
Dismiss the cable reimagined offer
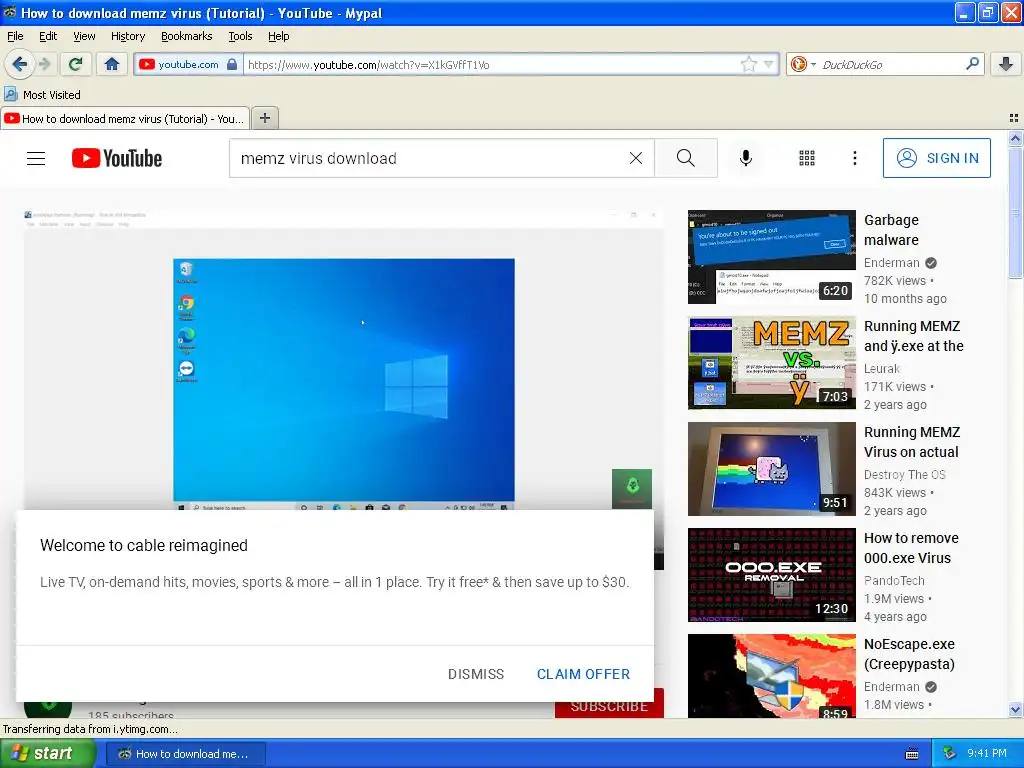[475, 674]
